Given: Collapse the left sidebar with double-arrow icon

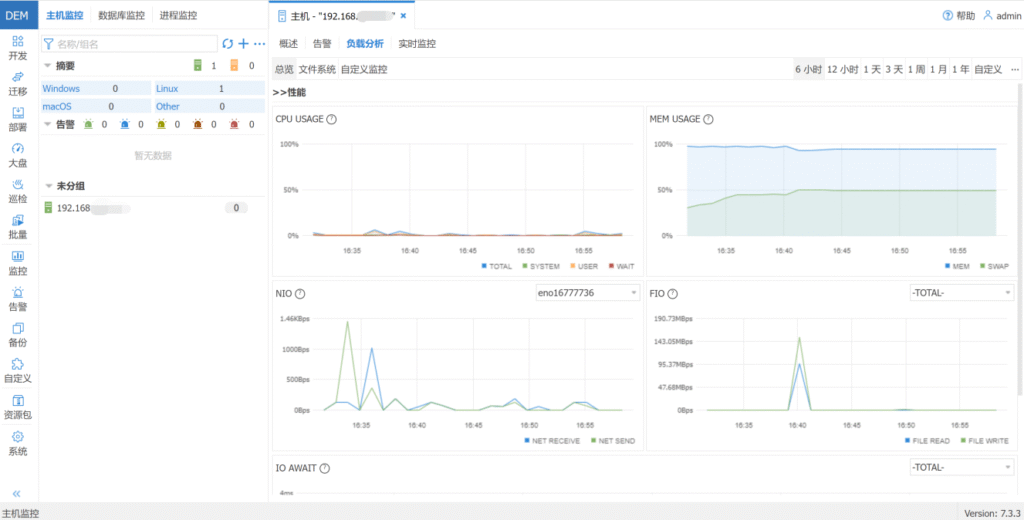Looking at the screenshot, I should click(17, 494).
